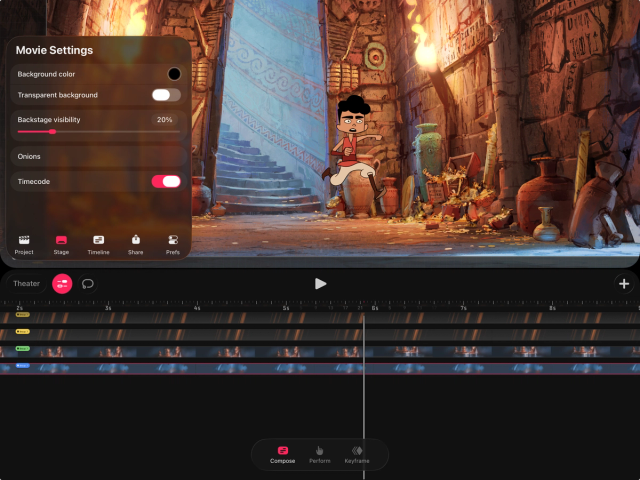Click the plus add button

pos(624,284)
